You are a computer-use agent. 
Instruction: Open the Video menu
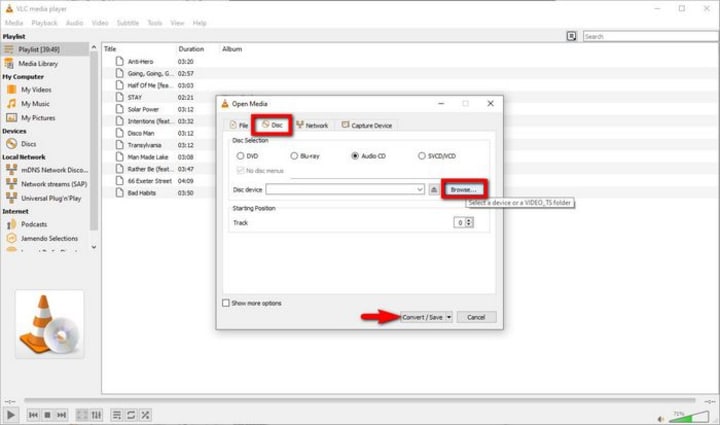(x=100, y=22)
